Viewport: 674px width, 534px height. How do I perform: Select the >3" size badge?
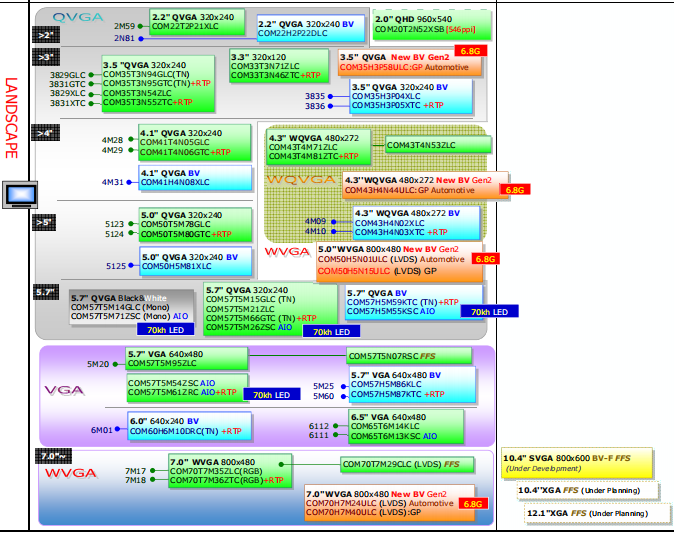[x=46, y=57]
